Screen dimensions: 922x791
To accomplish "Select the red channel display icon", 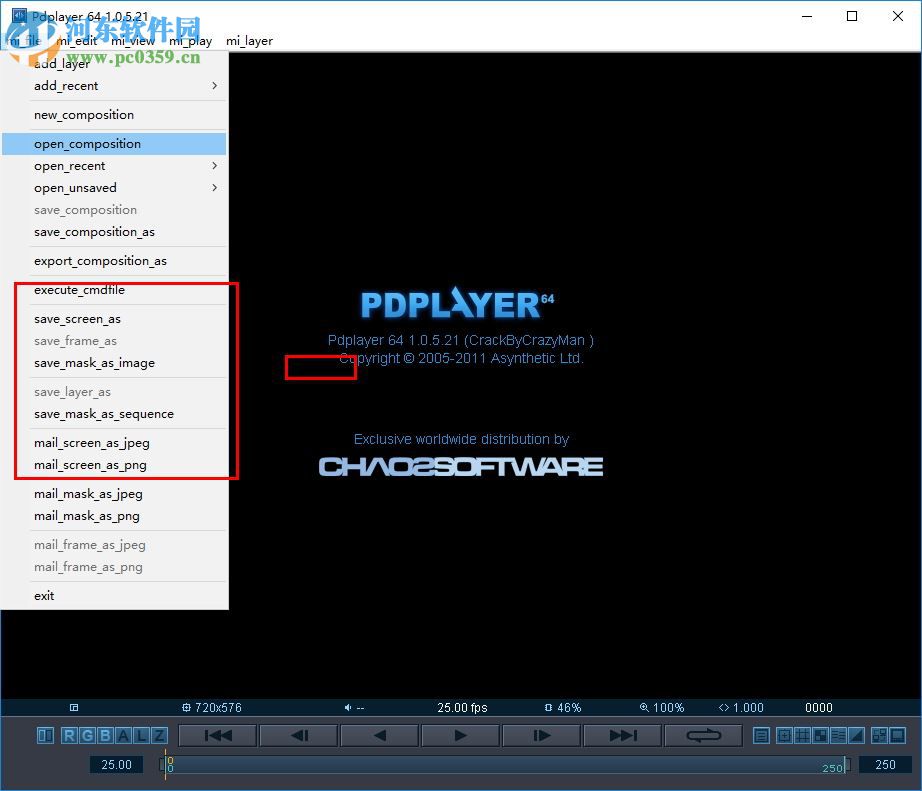I will [x=69, y=734].
